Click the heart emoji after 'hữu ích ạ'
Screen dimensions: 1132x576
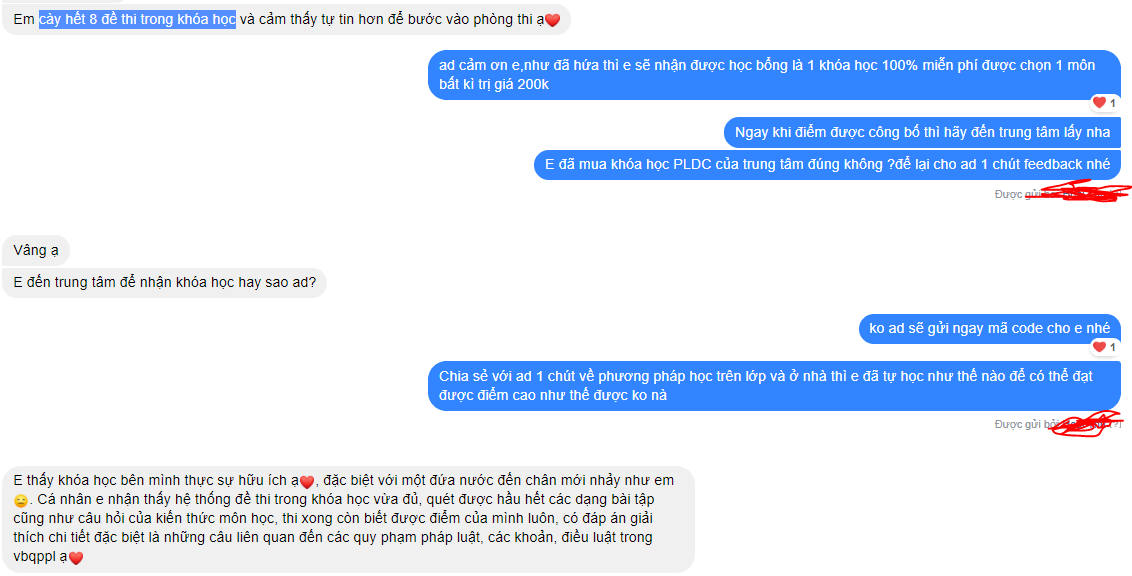pyautogui.click(x=307, y=481)
